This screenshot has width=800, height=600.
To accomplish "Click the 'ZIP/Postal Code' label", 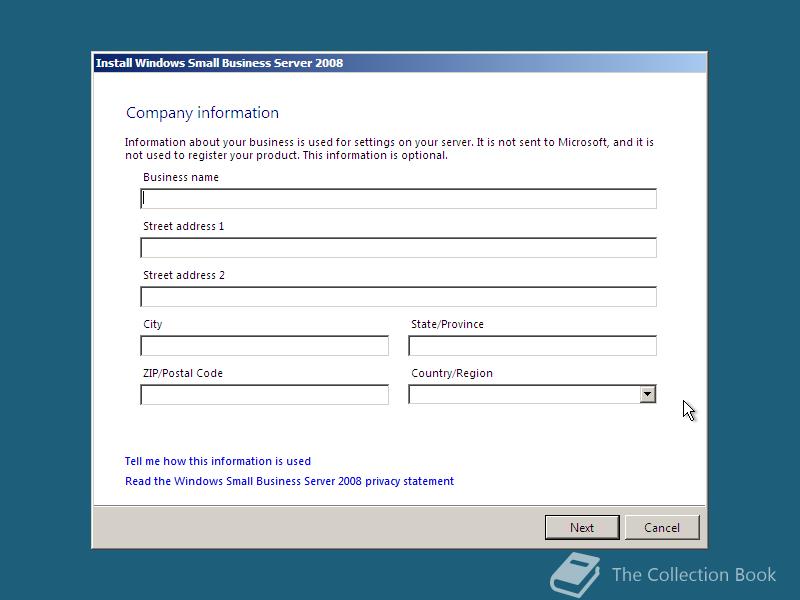I will tap(183, 373).
